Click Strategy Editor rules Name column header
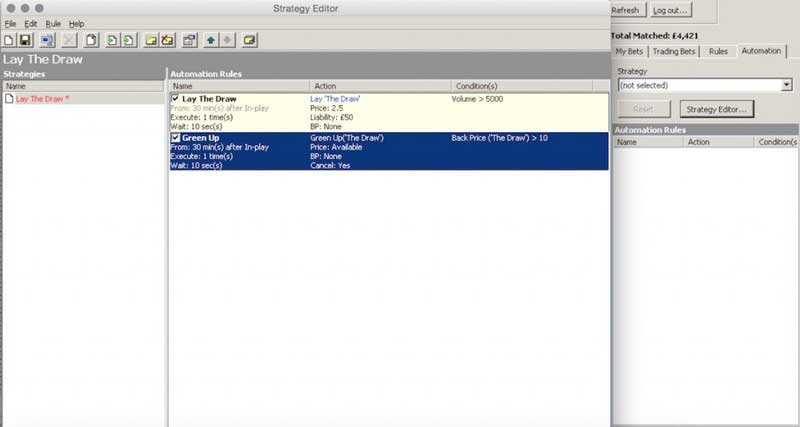The height and width of the screenshot is (427, 800). point(239,86)
